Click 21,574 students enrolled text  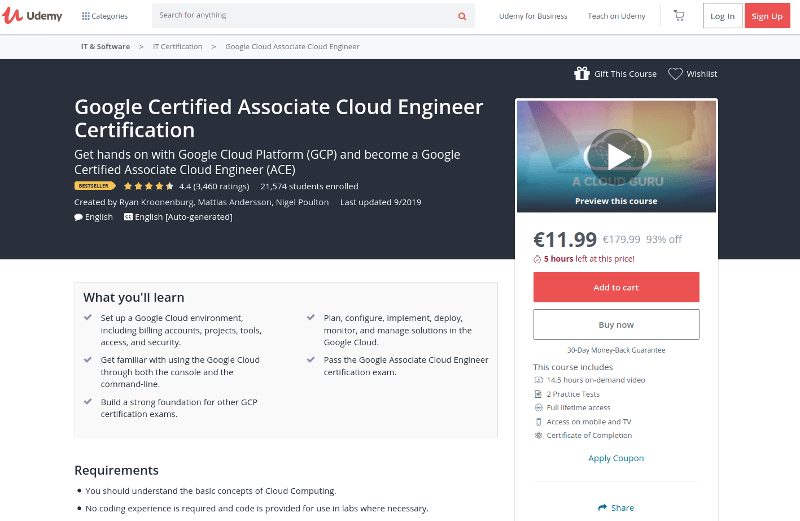pyautogui.click(x=309, y=186)
